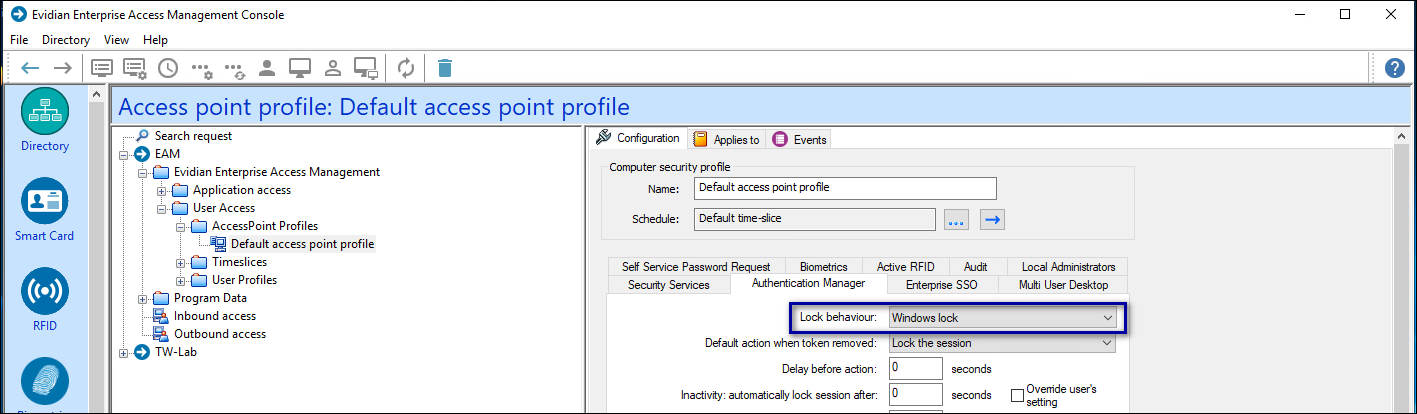Select the Directory sidebar icon
Image resolution: width=1417 pixels, height=414 pixels.
click(45, 120)
